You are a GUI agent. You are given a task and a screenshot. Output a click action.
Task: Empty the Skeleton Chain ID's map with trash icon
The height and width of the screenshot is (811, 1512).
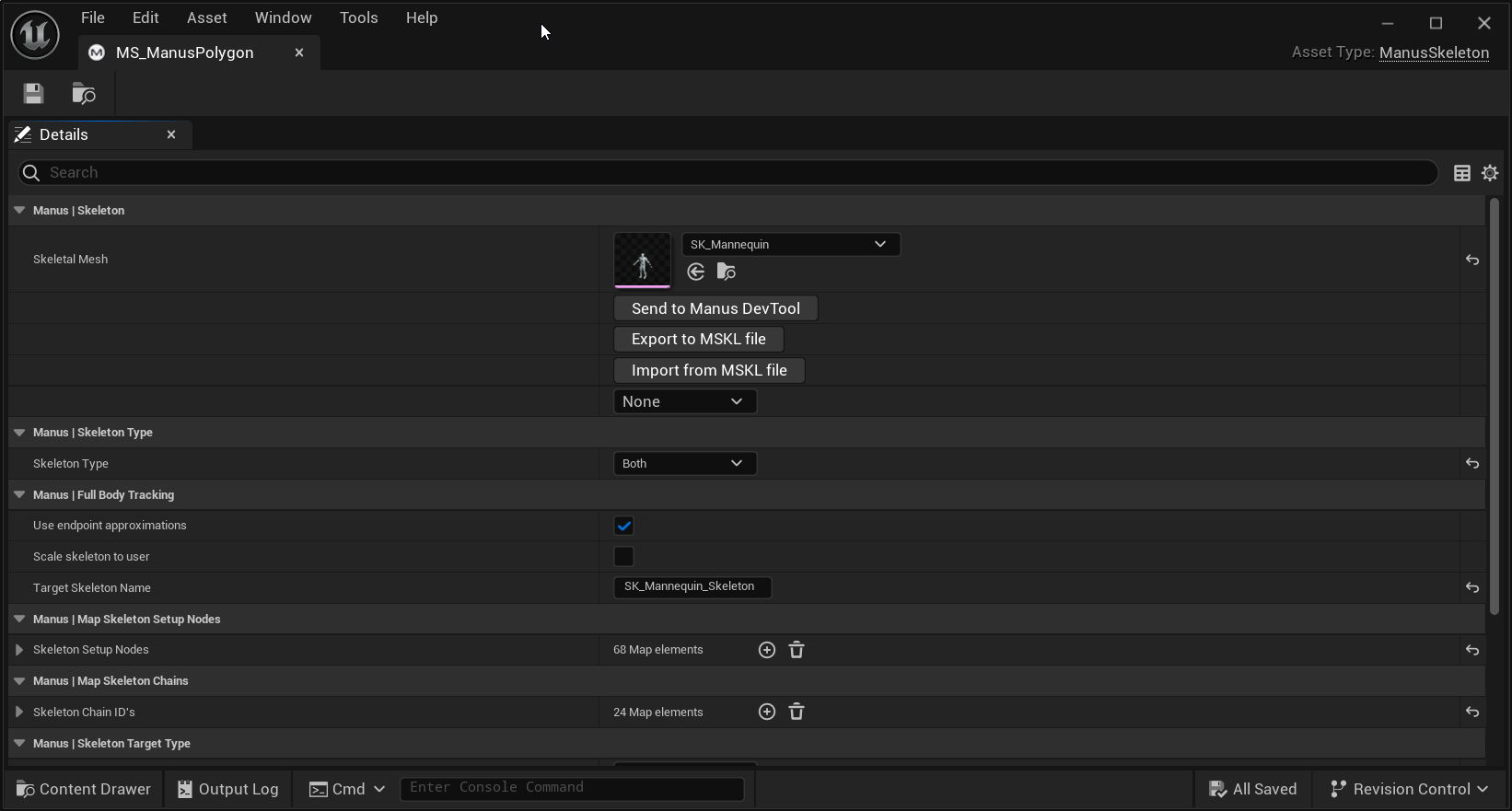[797, 712]
